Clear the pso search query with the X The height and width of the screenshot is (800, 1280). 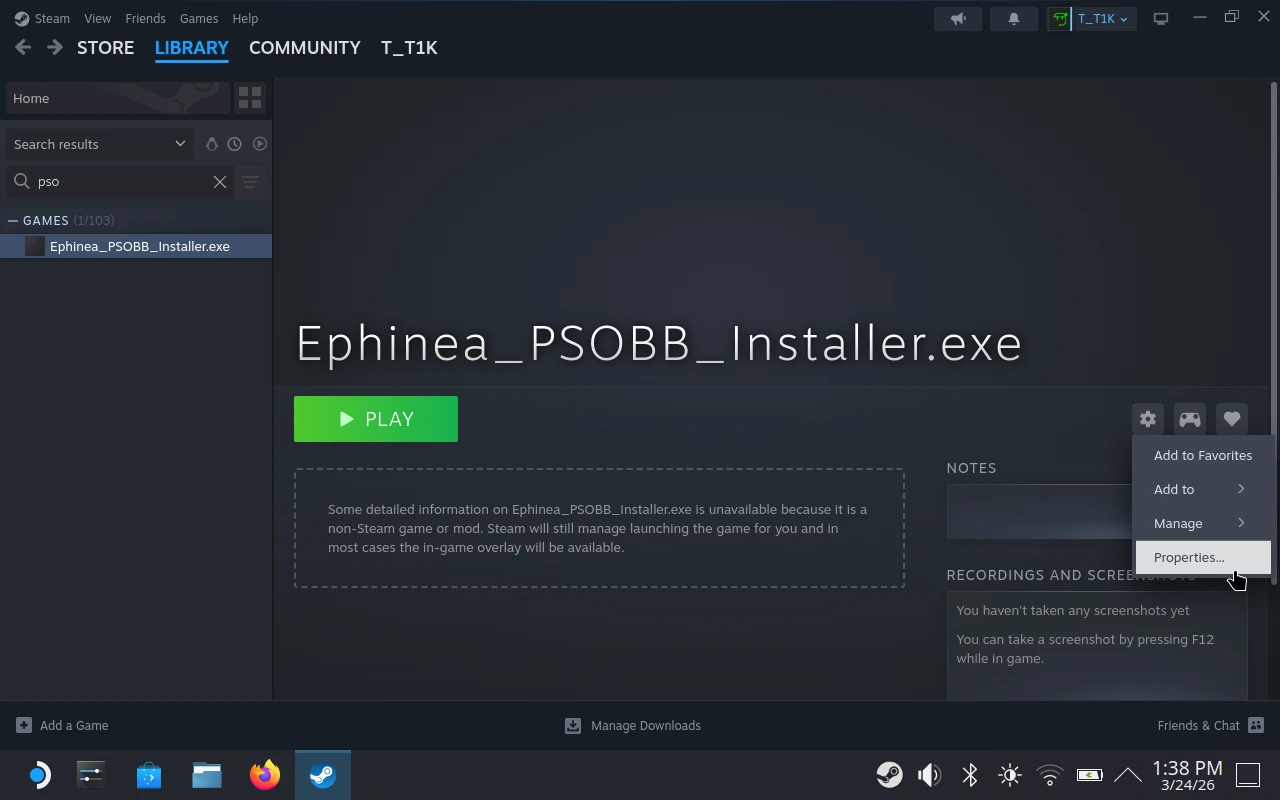(220, 182)
